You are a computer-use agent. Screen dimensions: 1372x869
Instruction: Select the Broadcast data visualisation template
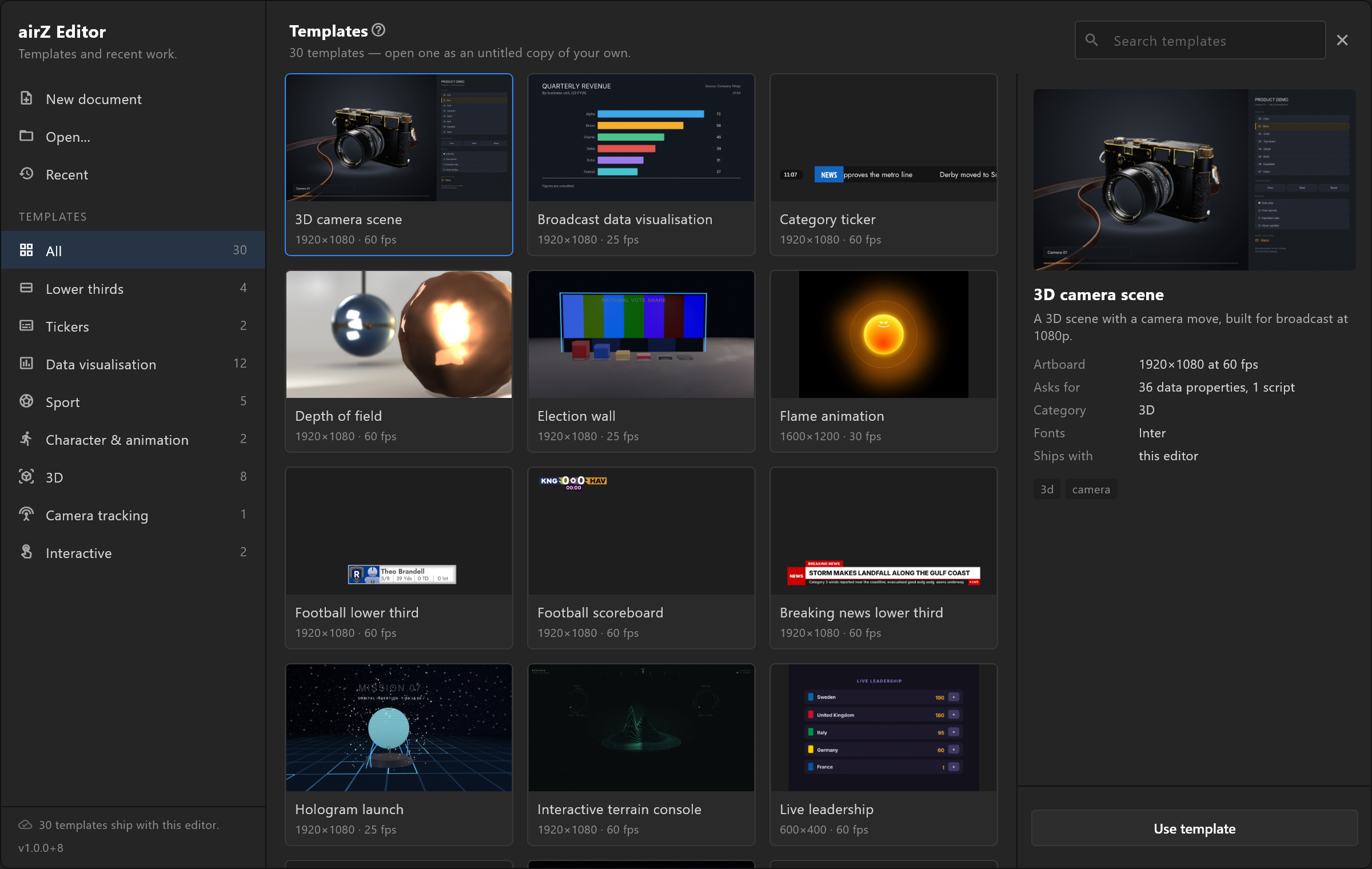tap(641, 165)
